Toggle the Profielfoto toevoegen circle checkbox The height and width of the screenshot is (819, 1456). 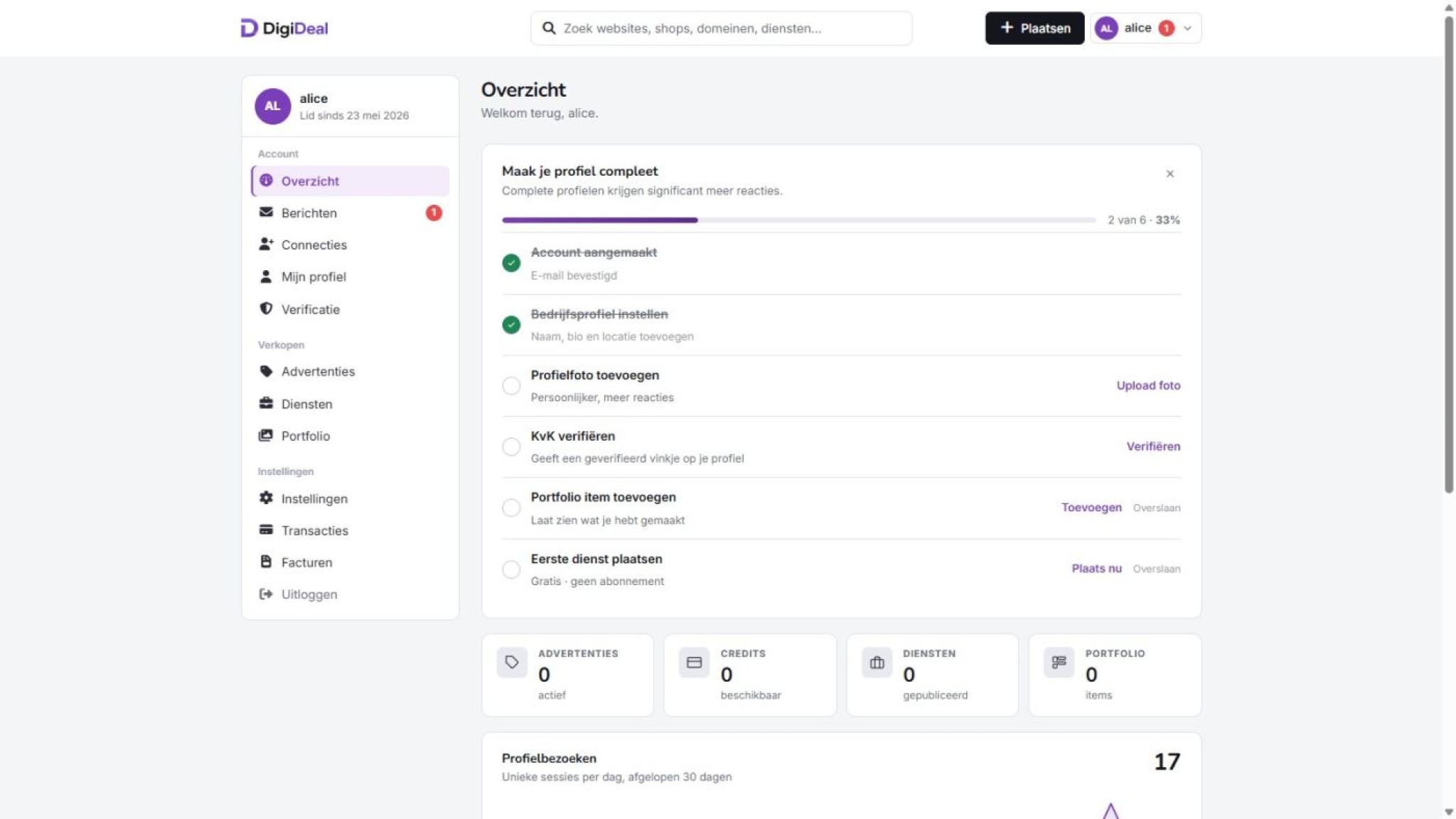point(511,385)
